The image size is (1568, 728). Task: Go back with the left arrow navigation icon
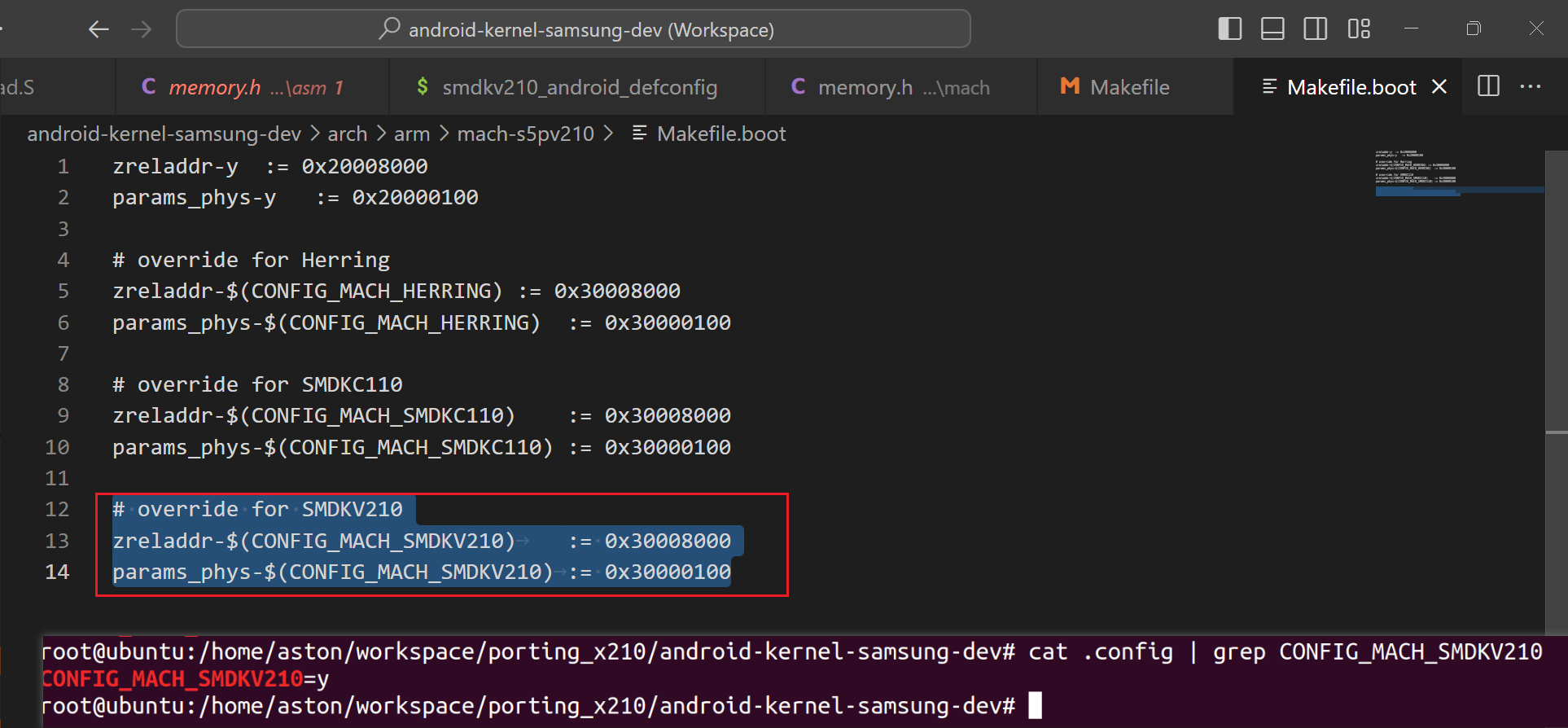click(99, 29)
